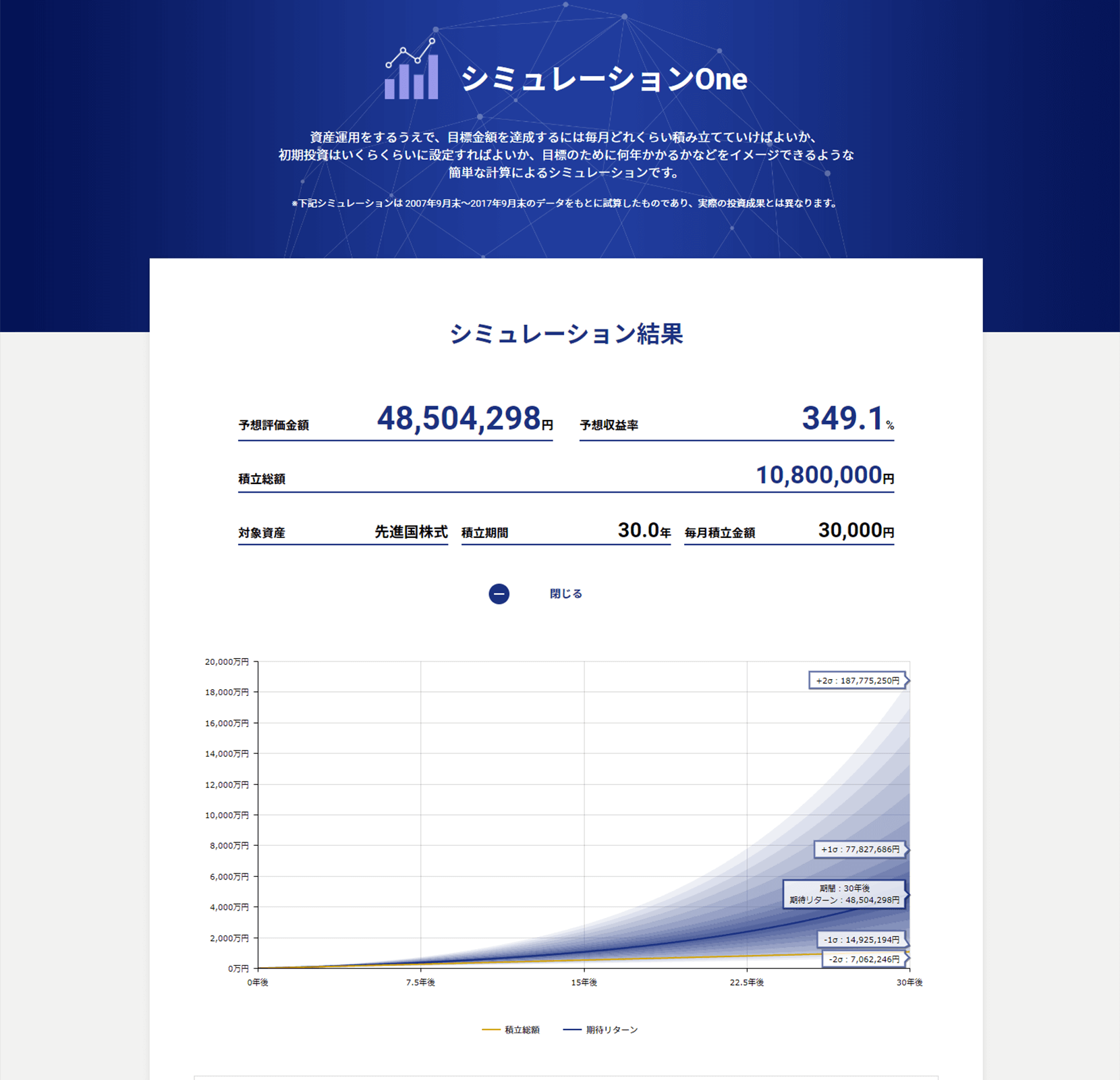Click the bar chart logo icon
The width and height of the screenshot is (1120, 1080).
click(412, 69)
